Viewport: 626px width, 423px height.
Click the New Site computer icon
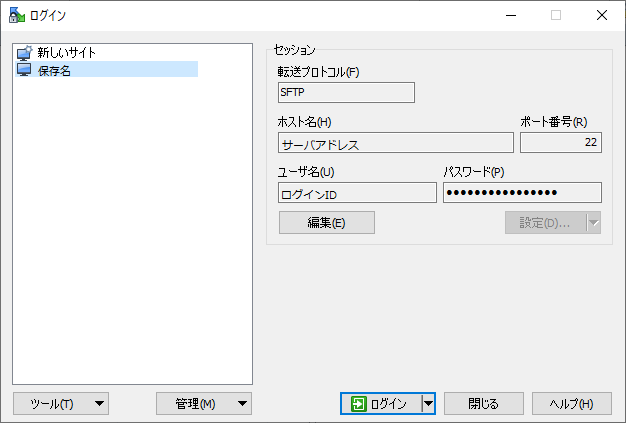[24, 53]
